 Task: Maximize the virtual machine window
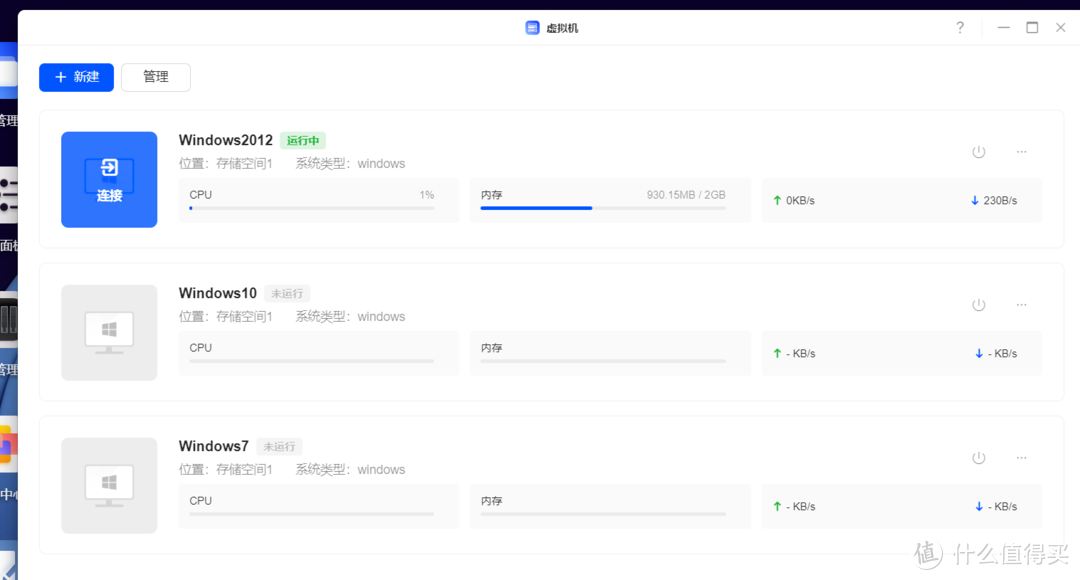click(x=1032, y=28)
